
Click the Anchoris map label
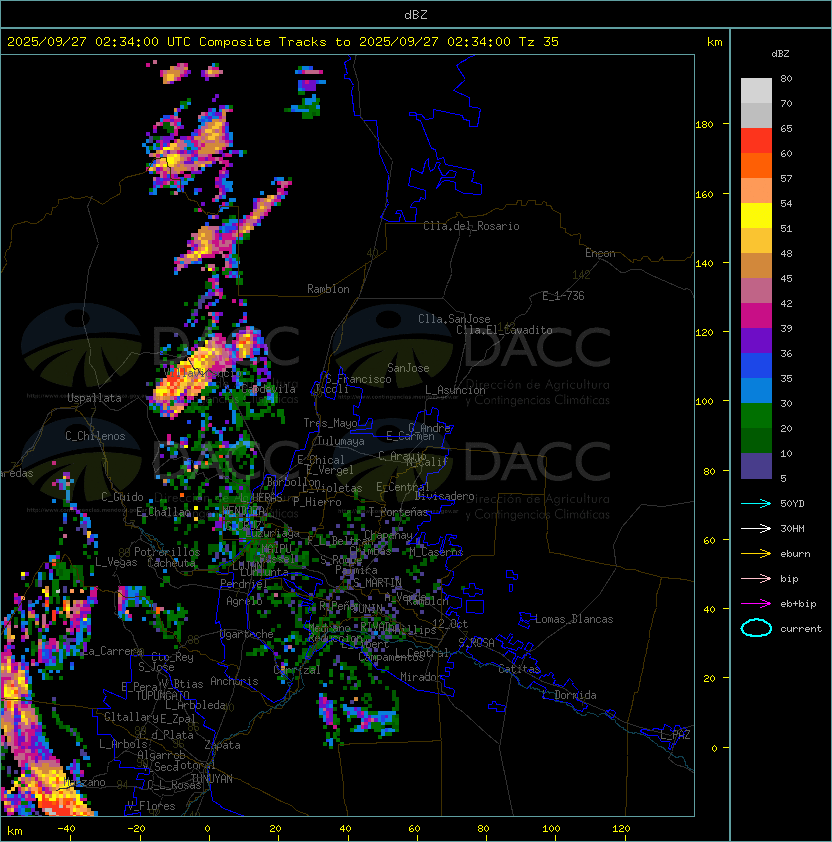click(x=234, y=681)
